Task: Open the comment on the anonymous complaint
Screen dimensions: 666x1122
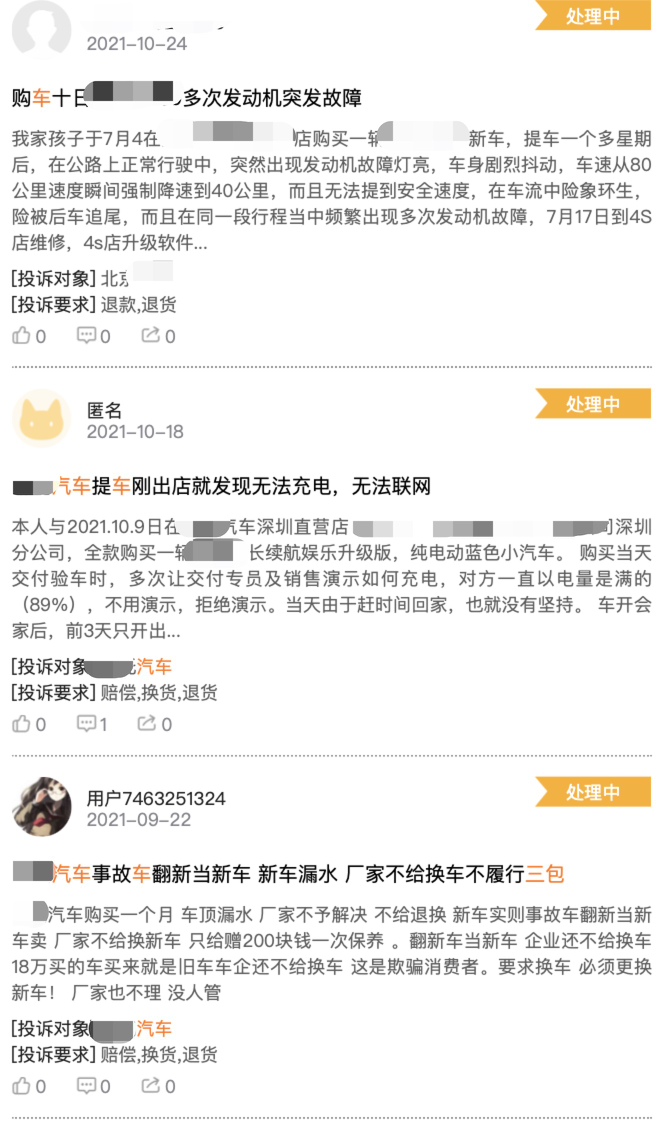Action: click(92, 724)
